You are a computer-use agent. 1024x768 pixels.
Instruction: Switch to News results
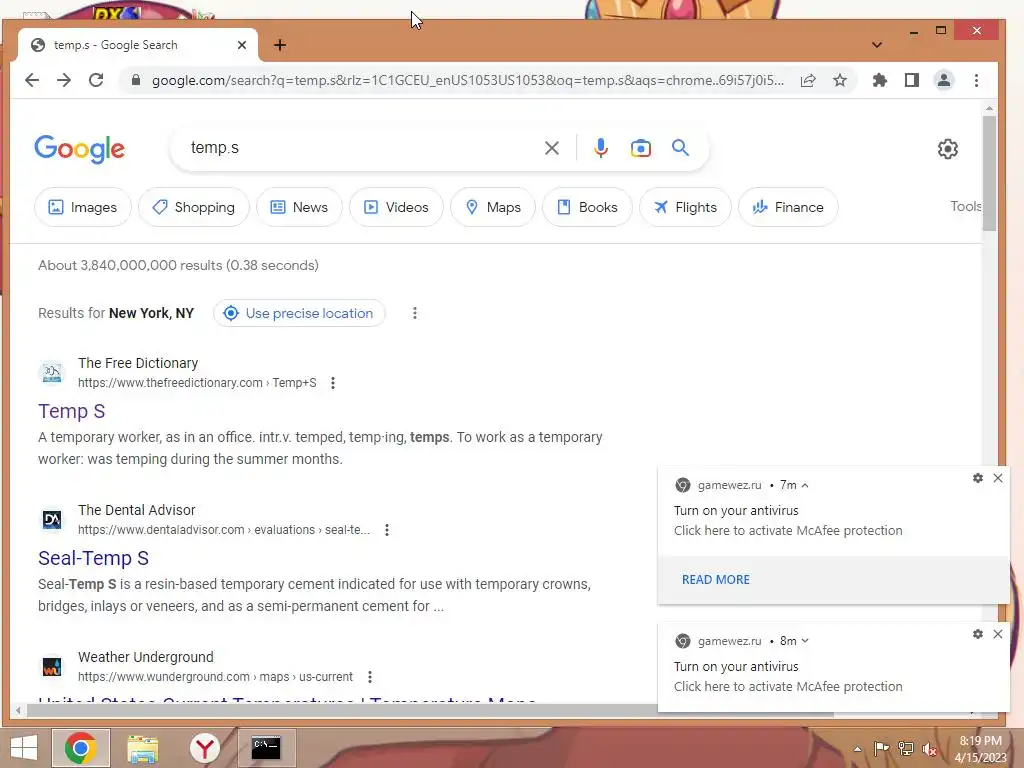click(x=299, y=207)
